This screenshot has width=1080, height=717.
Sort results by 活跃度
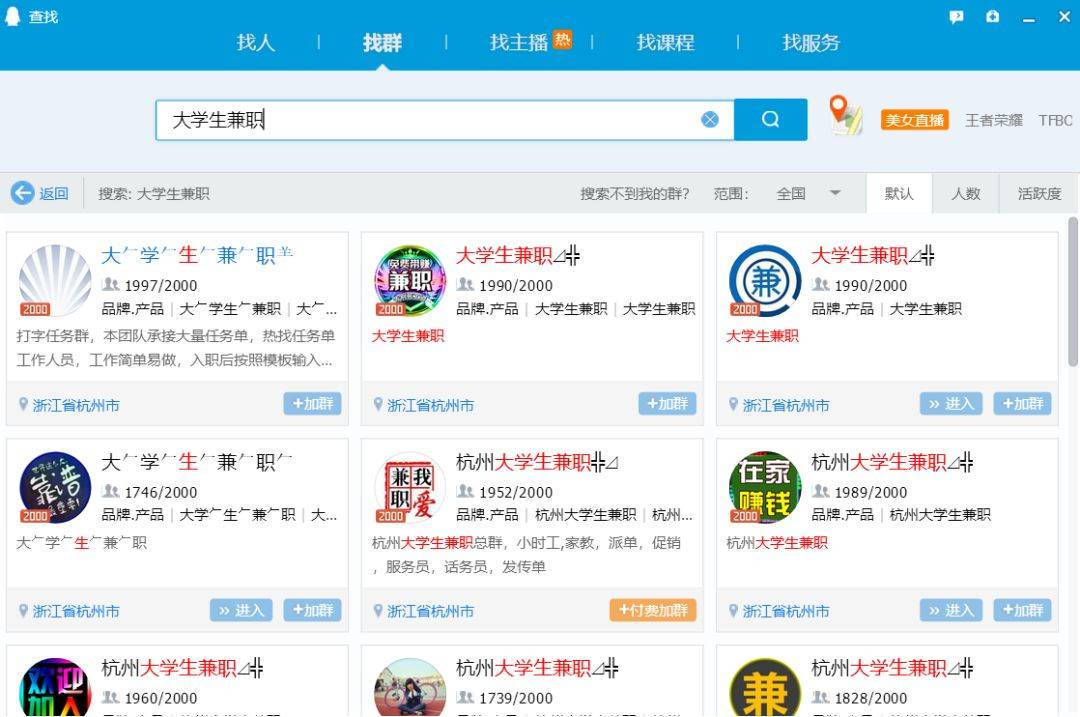pyautogui.click(x=1039, y=194)
